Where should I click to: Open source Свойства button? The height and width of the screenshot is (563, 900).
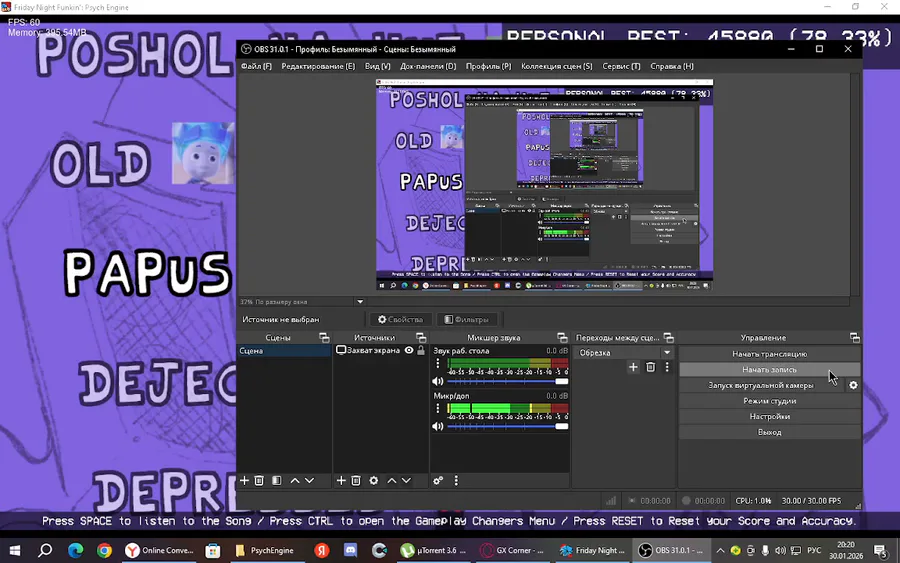(400, 319)
